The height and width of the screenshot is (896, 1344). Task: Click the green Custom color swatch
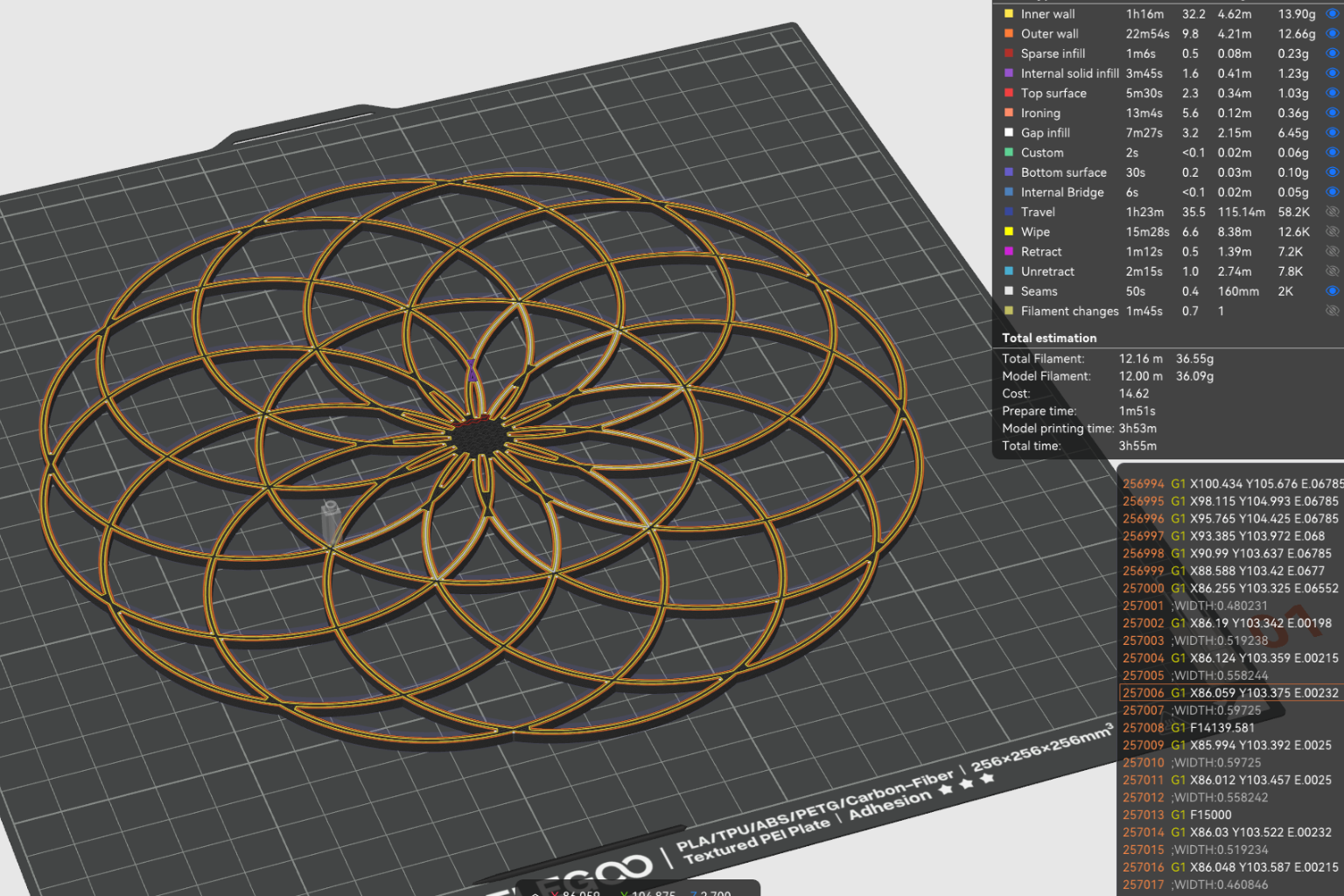pos(1009,152)
